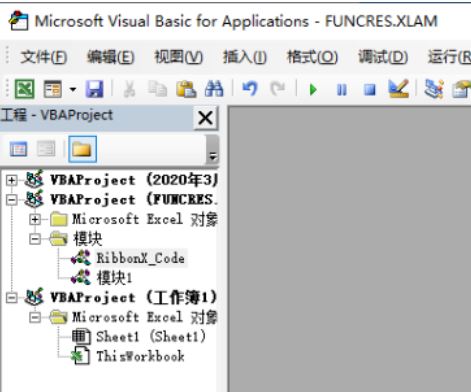This screenshot has height=392, width=471.
Task: Click the Paste clipboard icon
Action: (186, 89)
